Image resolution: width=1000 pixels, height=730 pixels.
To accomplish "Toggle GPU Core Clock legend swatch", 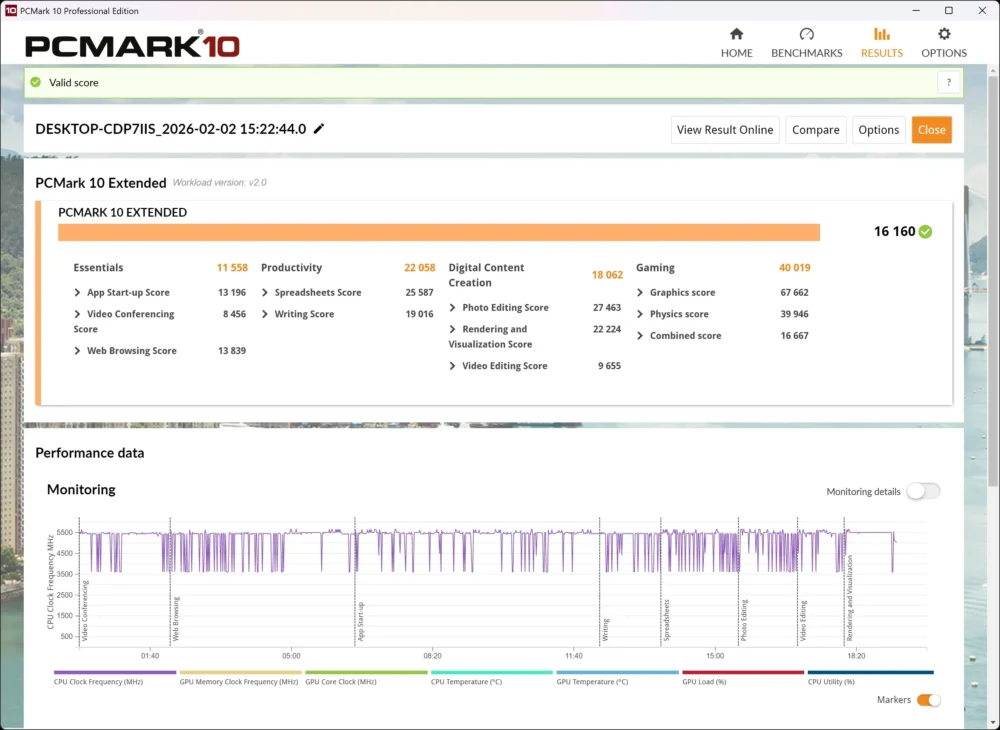I will 366,672.
